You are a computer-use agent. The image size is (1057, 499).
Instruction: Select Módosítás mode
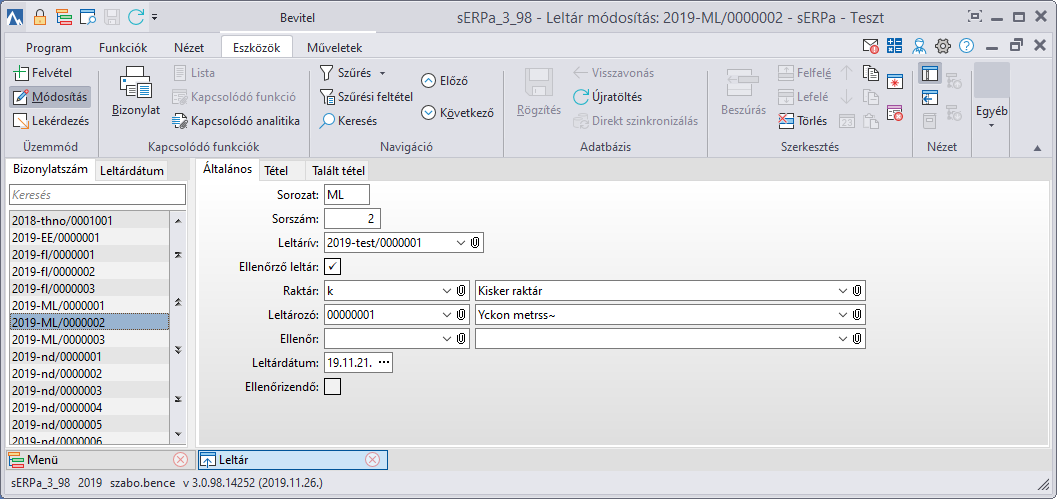tap(50, 97)
